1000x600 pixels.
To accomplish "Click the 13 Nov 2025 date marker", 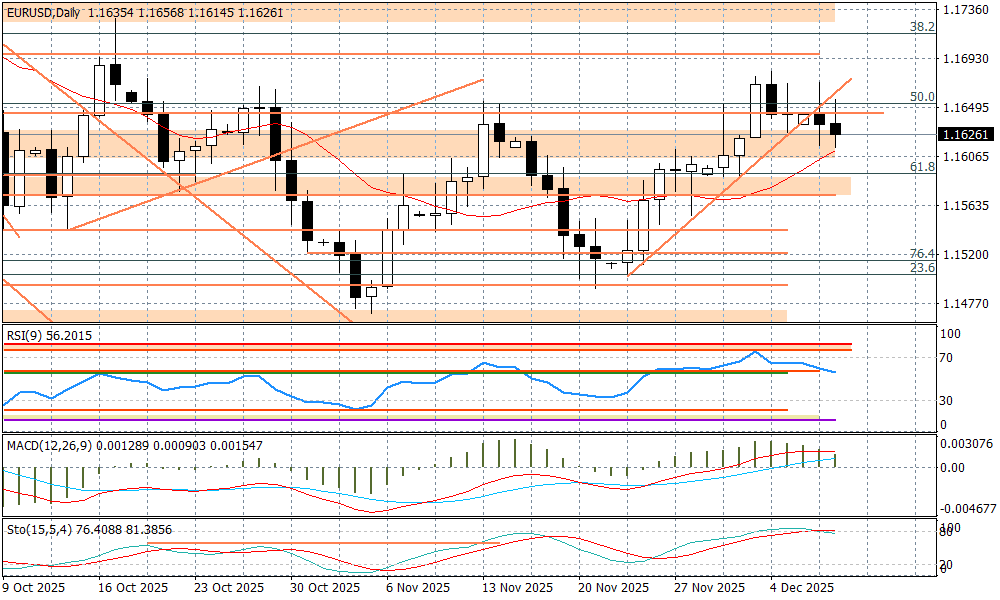I will coord(516,588).
